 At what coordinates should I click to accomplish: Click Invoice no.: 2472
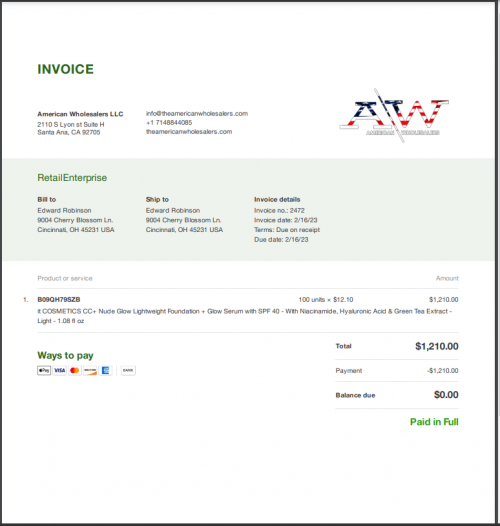click(x=279, y=210)
